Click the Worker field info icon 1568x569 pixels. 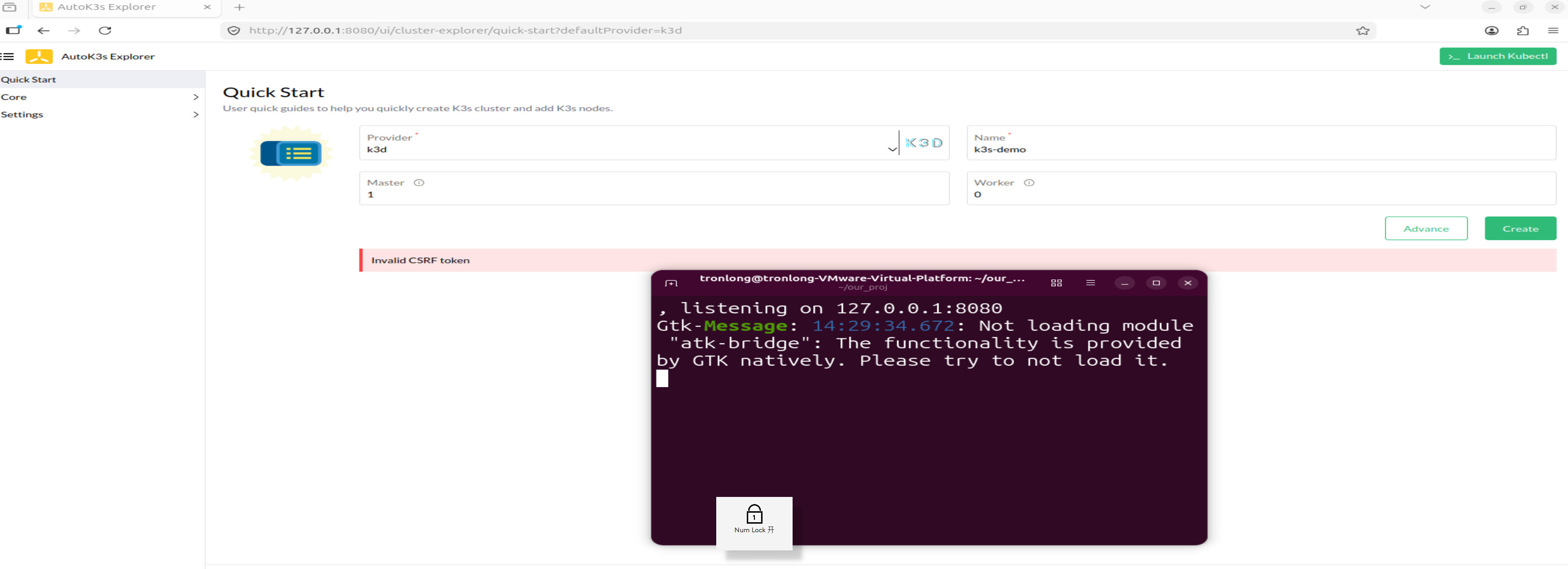[x=1029, y=183]
